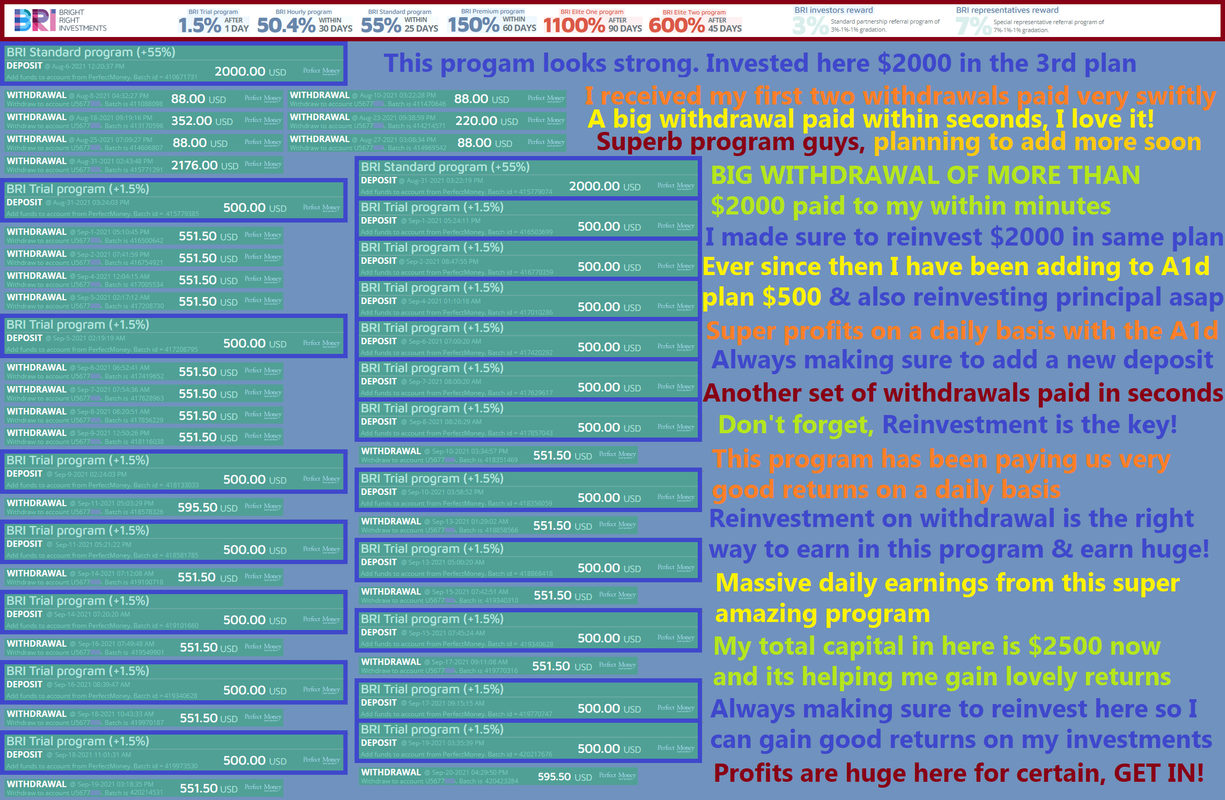Click the 500.00 USD amount on the Sep-7-2021 08:00 deposit
Image resolution: width=1225 pixels, height=800 pixels.
[609, 387]
